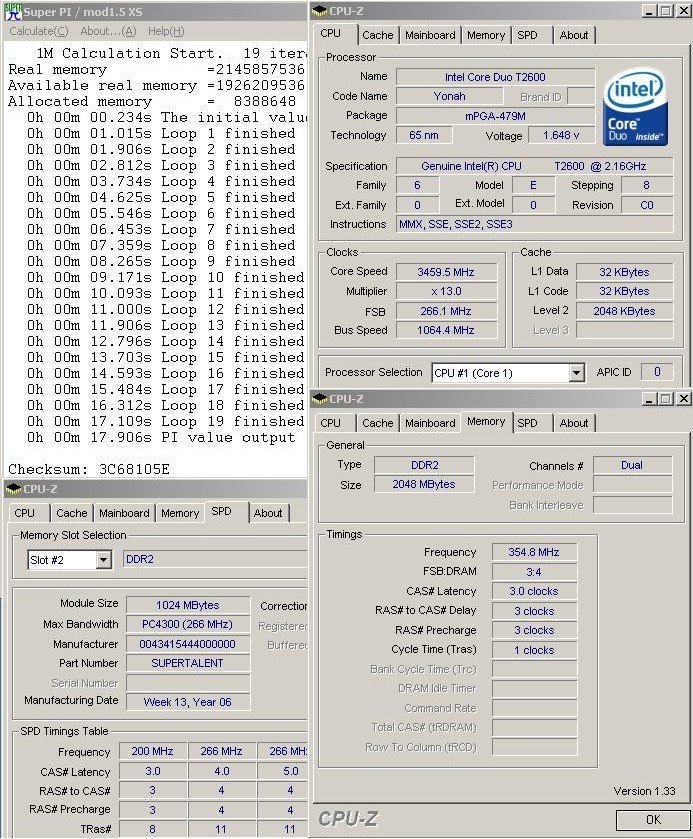Select SPD tab in CPU-Z Memory window
The width and height of the screenshot is (693, 839).
(527, 423)
